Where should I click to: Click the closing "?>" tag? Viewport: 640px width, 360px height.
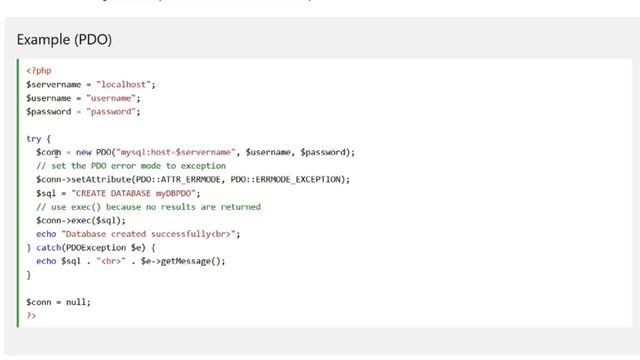[x=31, y=316]
